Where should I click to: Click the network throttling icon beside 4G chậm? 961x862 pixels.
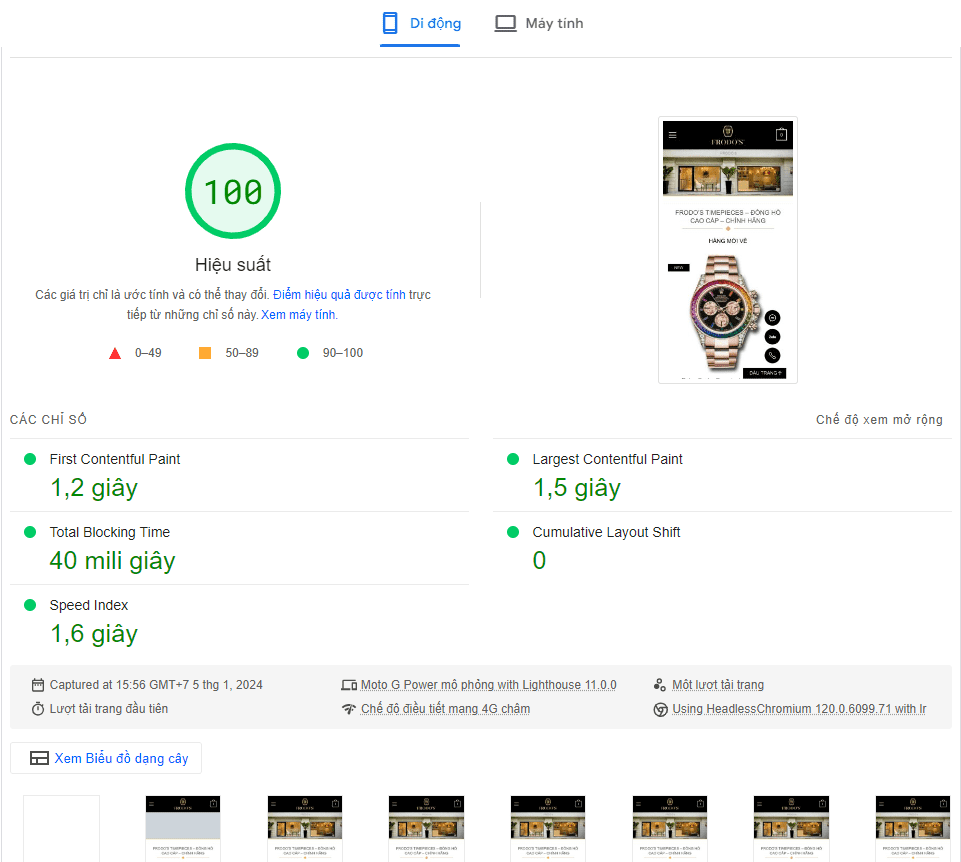click(x=349, y=709)
